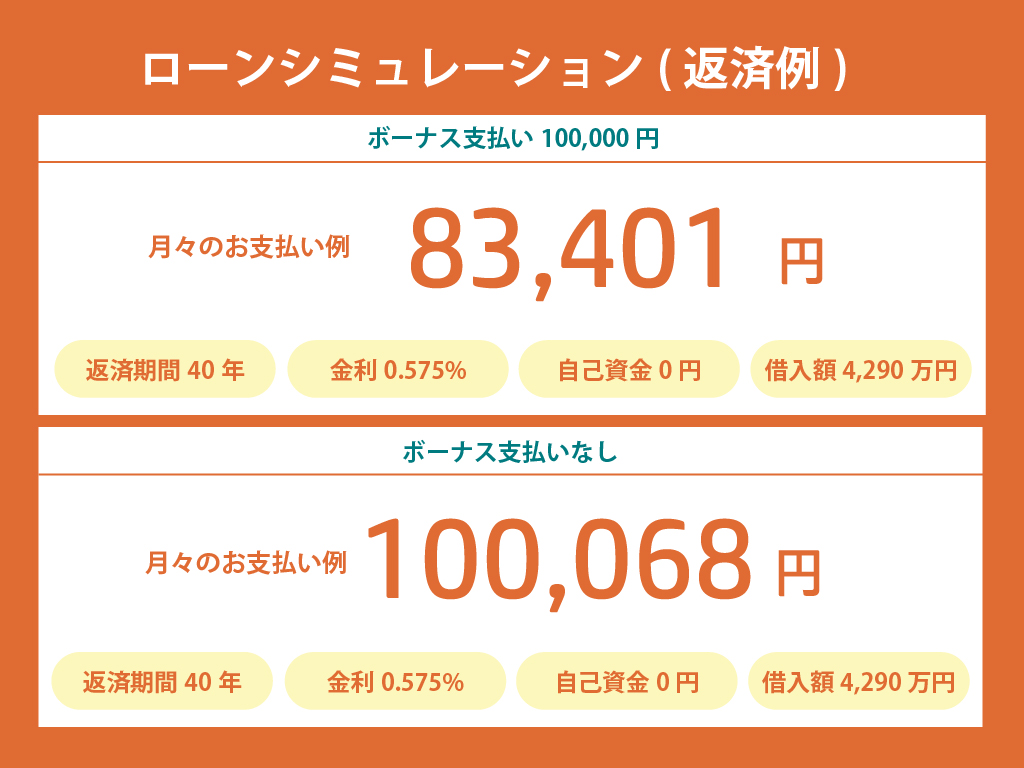
Task: Click 金利 0.575% pill in bonus section
Action: (x=398, y=370)
